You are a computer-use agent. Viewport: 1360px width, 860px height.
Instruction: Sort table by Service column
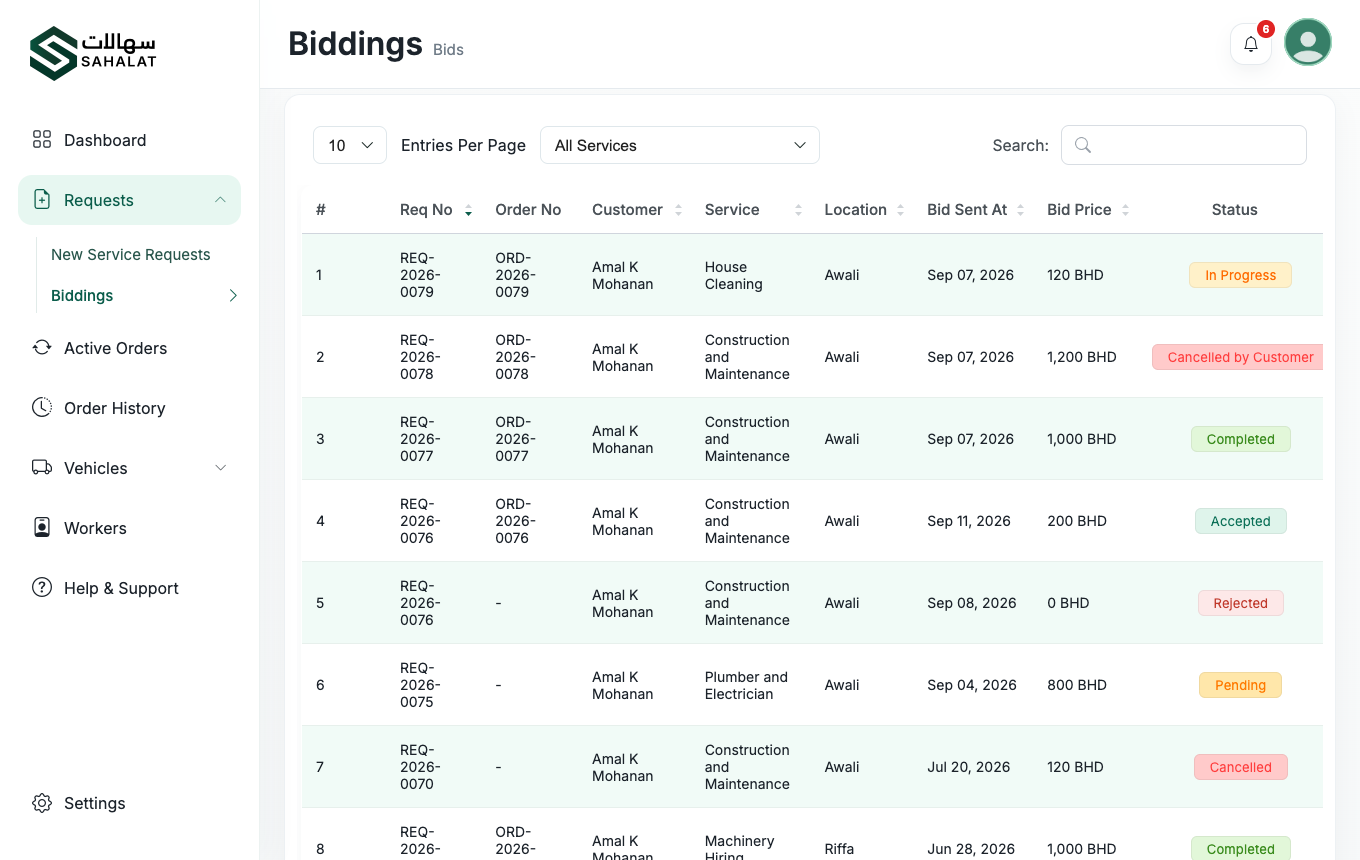point(754,210)
